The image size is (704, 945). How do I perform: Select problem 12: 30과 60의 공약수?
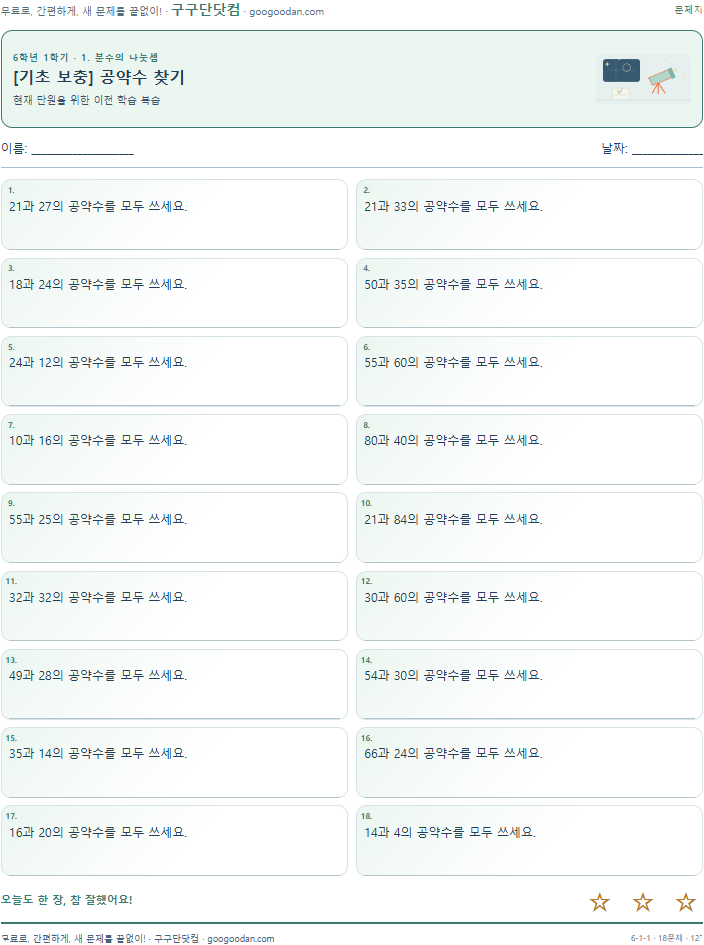coord(529,606)
